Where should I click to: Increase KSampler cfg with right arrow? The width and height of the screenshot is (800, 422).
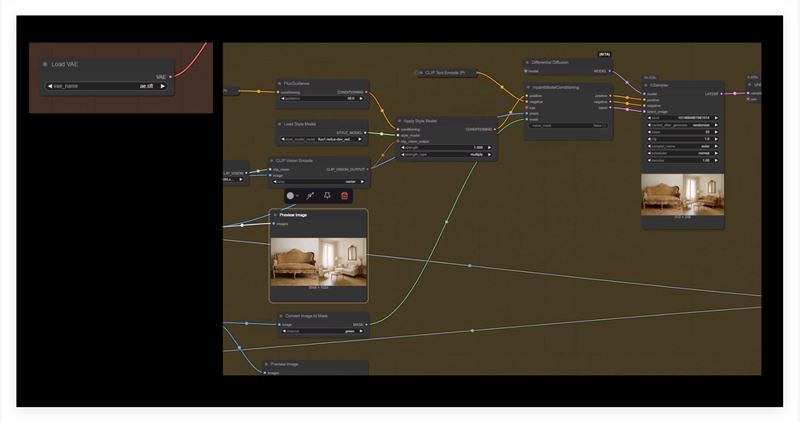[x=715, y=139]
